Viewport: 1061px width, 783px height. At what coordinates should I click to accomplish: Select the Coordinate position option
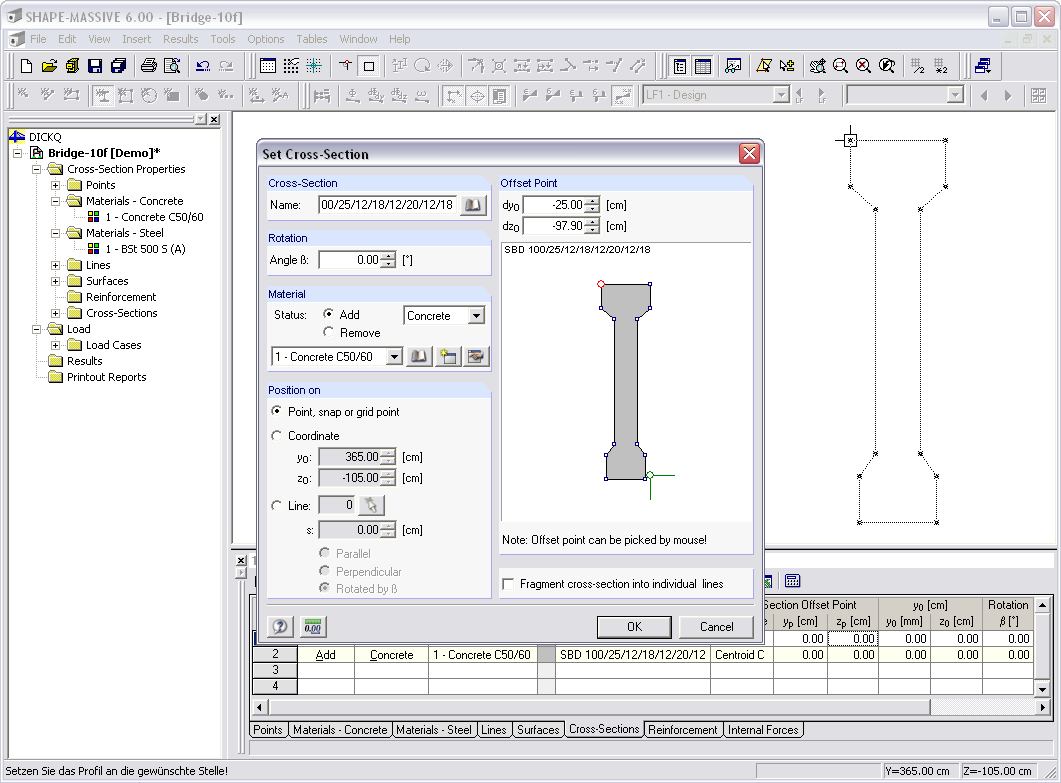[x=277, y=436]
